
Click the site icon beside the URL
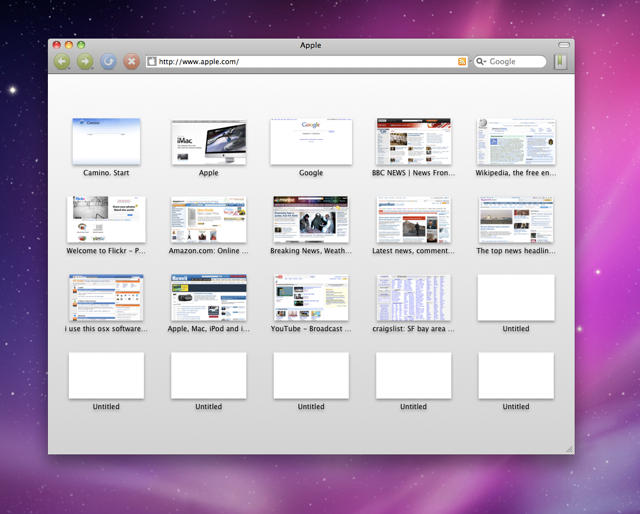153,62
